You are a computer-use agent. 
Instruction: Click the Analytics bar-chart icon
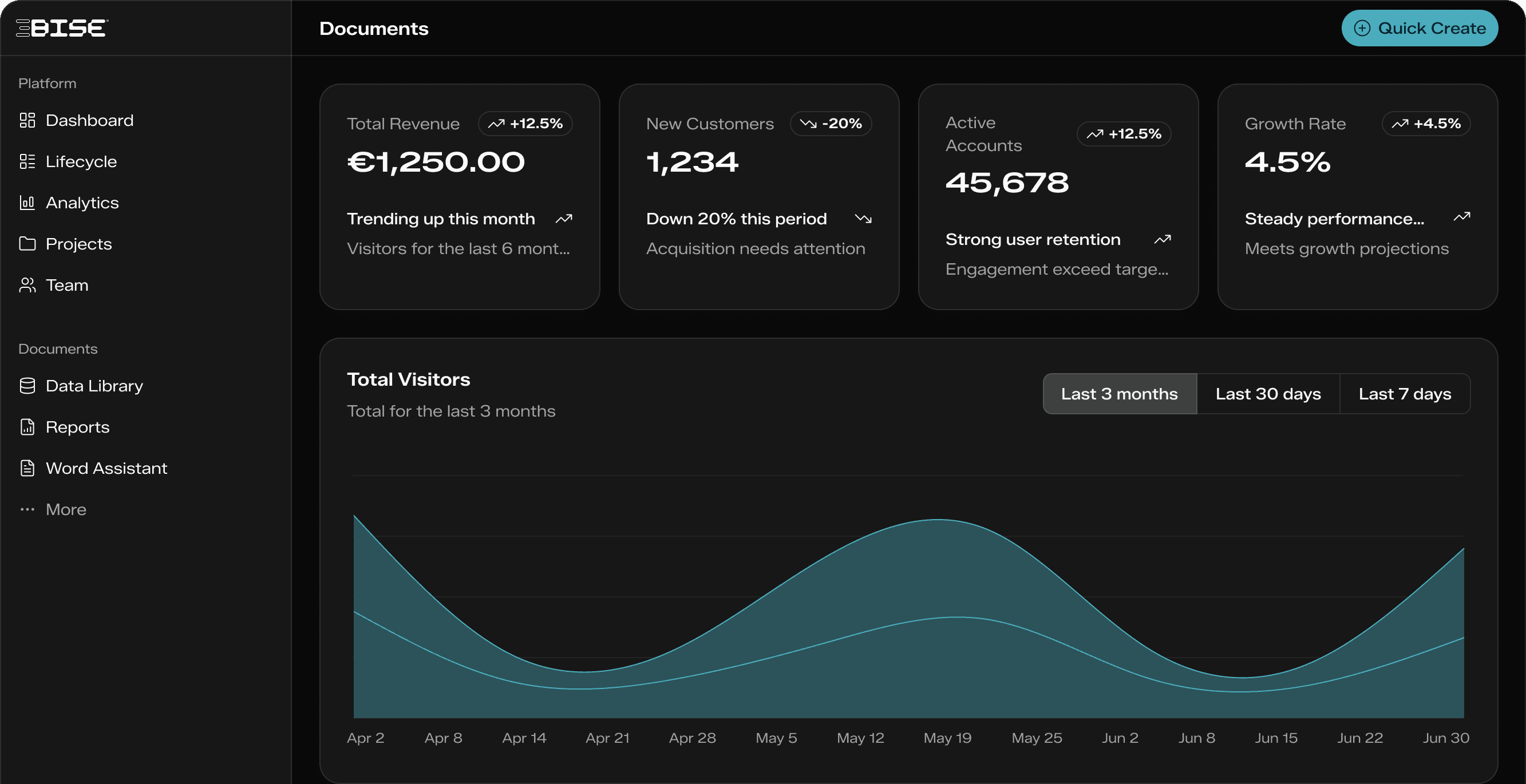point(27,203)
